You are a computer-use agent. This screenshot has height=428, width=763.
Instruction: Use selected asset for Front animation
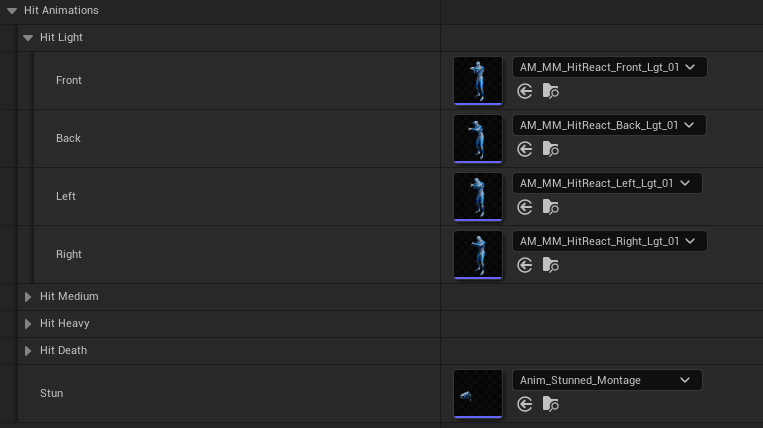[x=525, y=91]
